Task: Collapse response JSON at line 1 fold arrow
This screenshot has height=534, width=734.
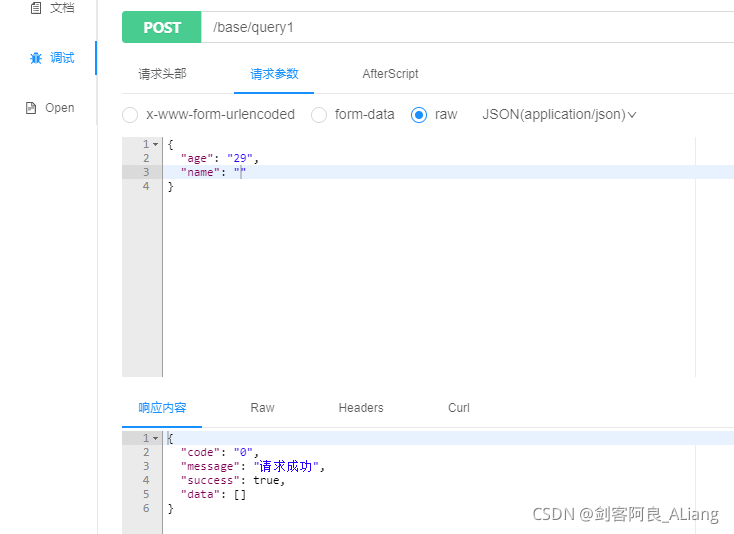Action: click(155, 439)
